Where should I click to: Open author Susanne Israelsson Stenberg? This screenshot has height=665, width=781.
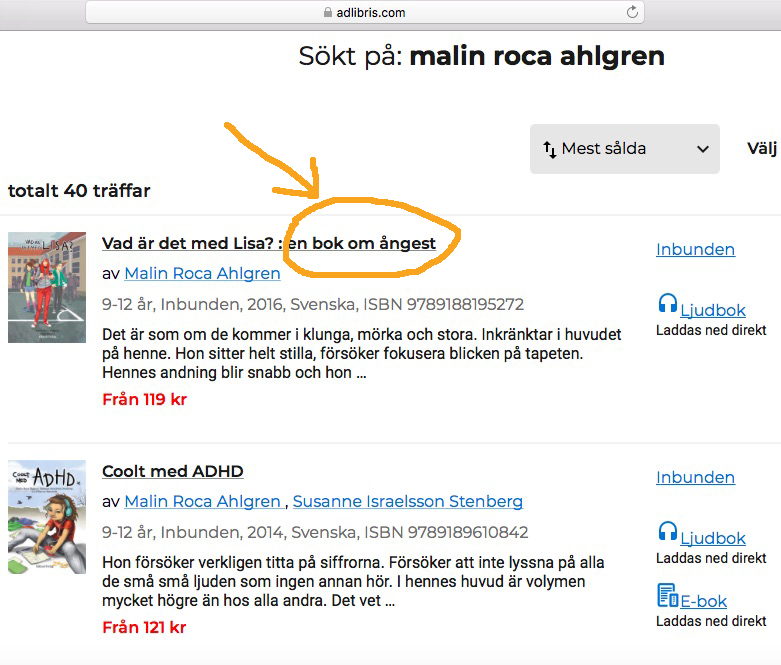(x=408, y=502)
